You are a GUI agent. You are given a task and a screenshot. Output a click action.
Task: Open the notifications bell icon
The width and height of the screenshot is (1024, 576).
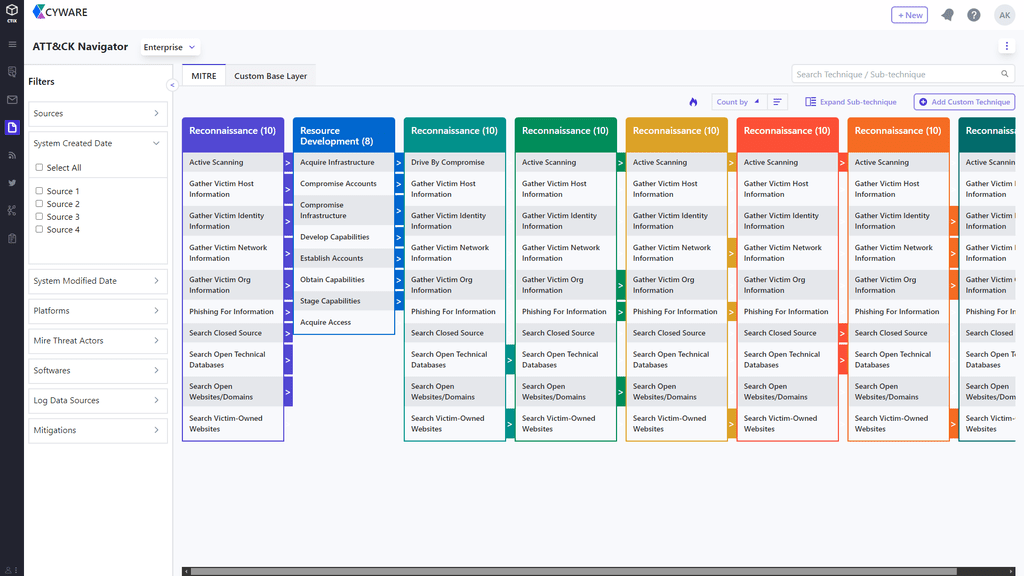(x=947, y=15)
